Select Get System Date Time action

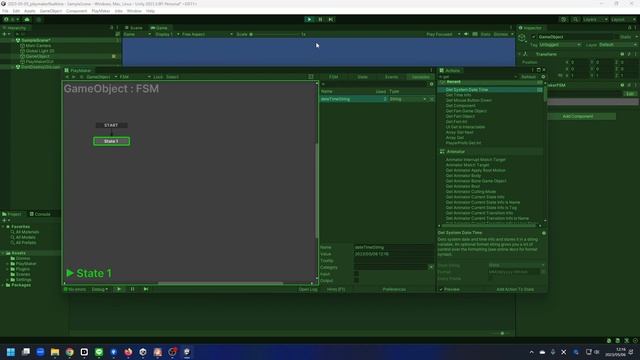491,89
